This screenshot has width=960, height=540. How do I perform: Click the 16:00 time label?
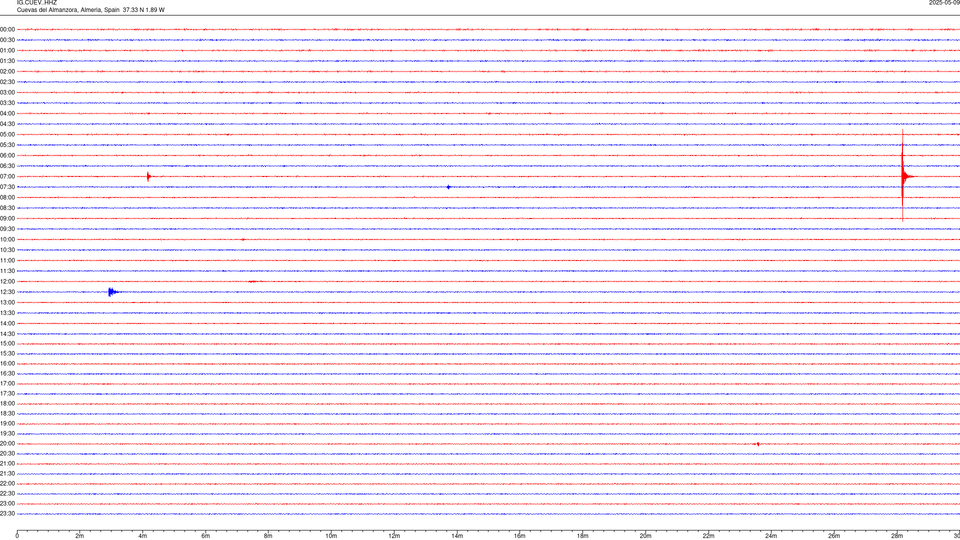pyautogui.click(x=7, y=364)
